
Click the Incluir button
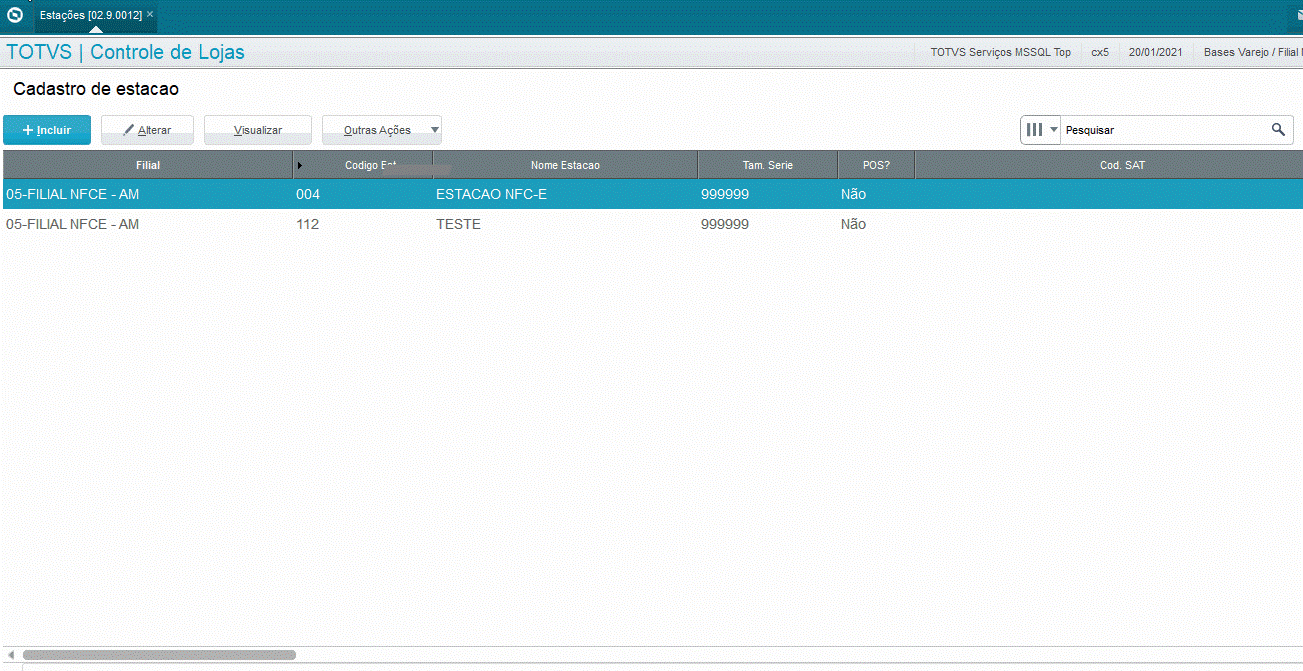pyautogui.click(x=47, y=130)
